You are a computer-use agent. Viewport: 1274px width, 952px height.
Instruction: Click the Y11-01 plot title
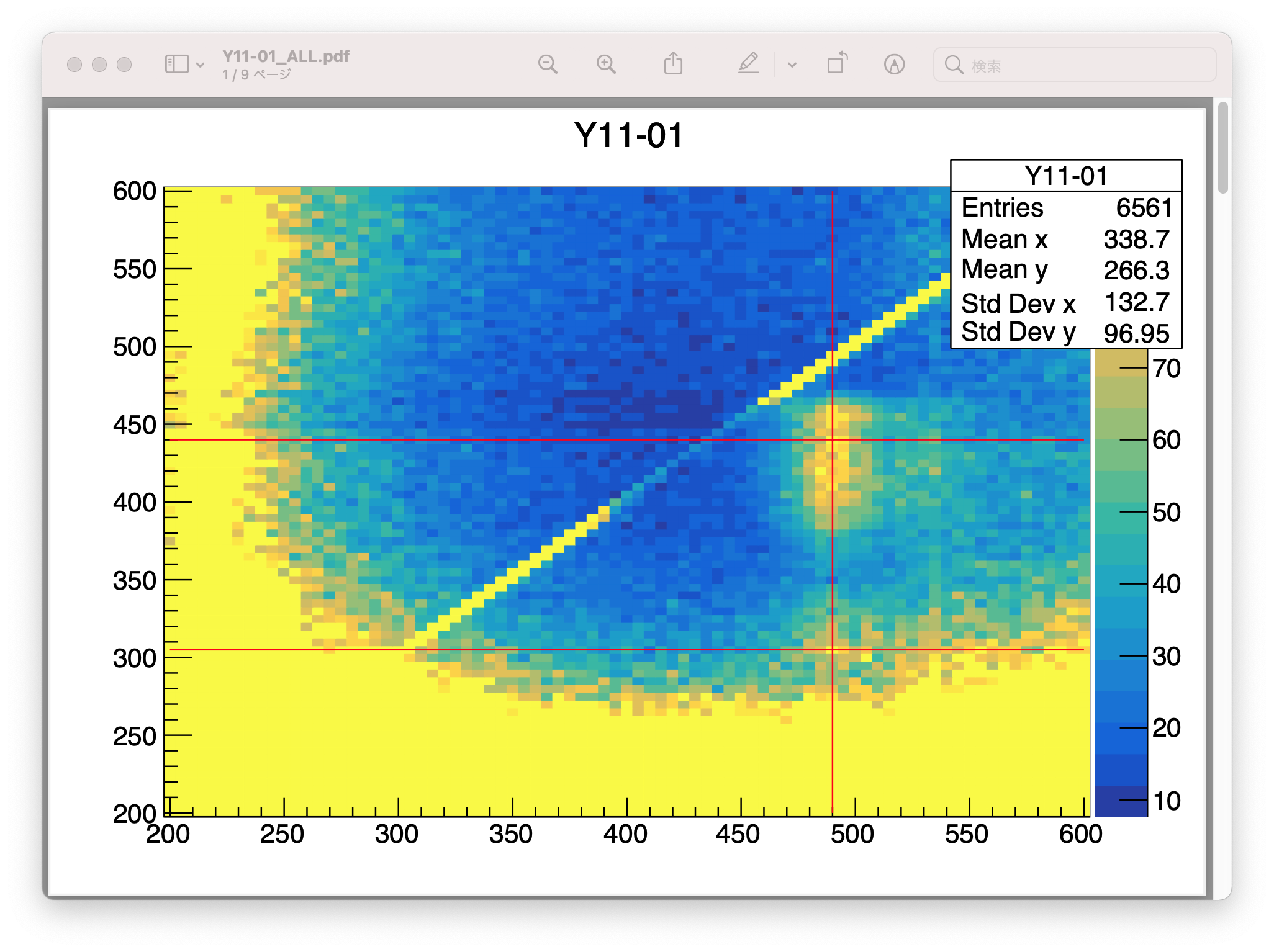628,135
